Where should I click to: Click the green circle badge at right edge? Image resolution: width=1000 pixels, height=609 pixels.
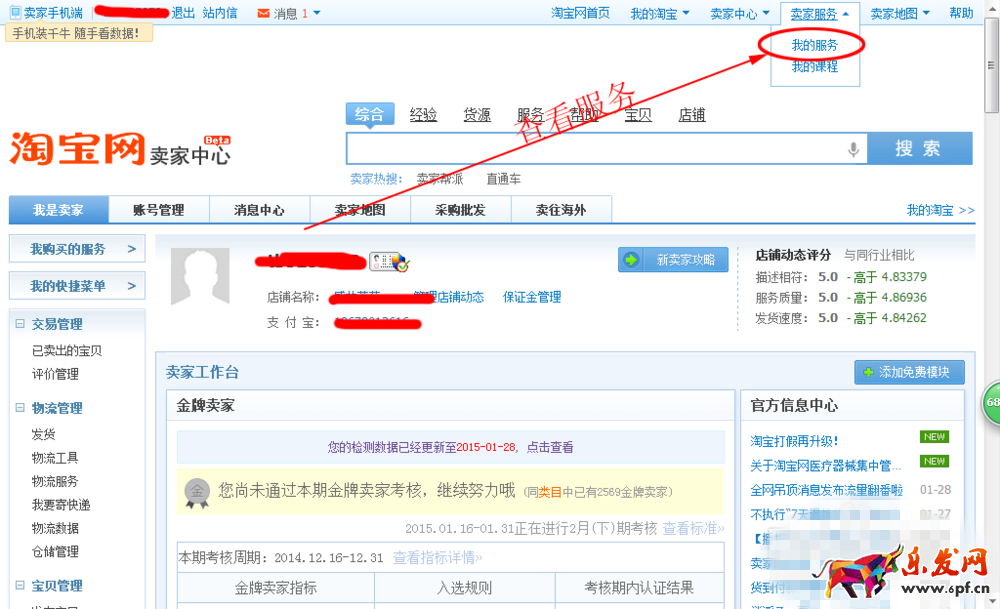click(x=991, y=402)
